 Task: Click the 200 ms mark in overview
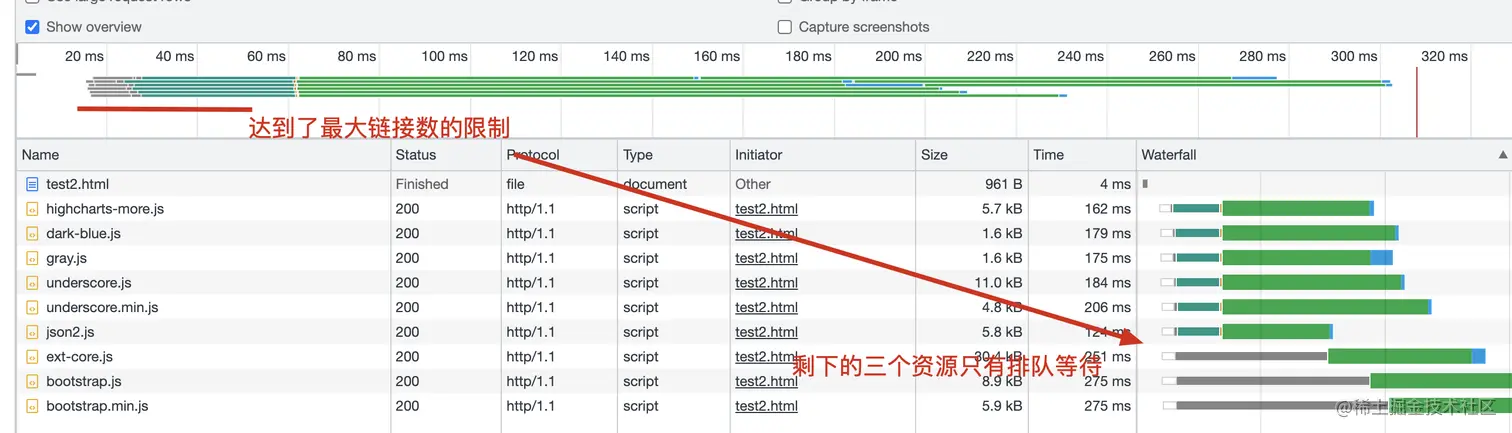click(x=899, y=56)
